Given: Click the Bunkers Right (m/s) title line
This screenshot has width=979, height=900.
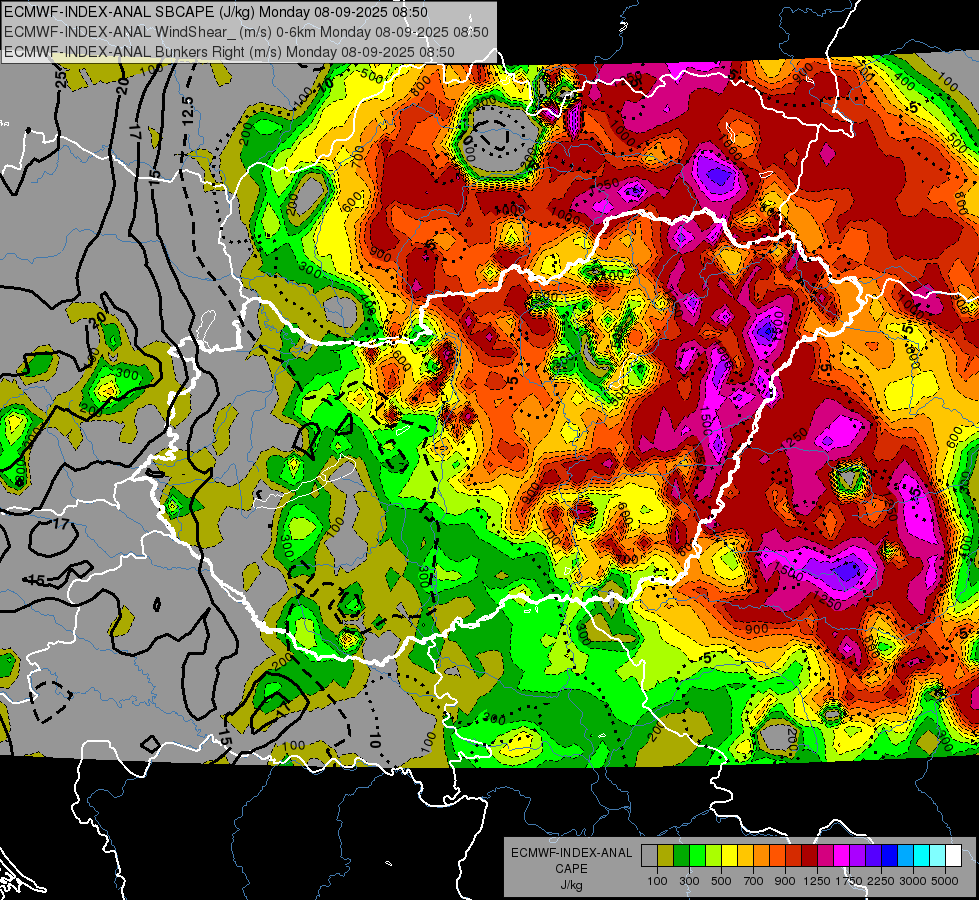Looking at the screenshot, I should point(229,52).
